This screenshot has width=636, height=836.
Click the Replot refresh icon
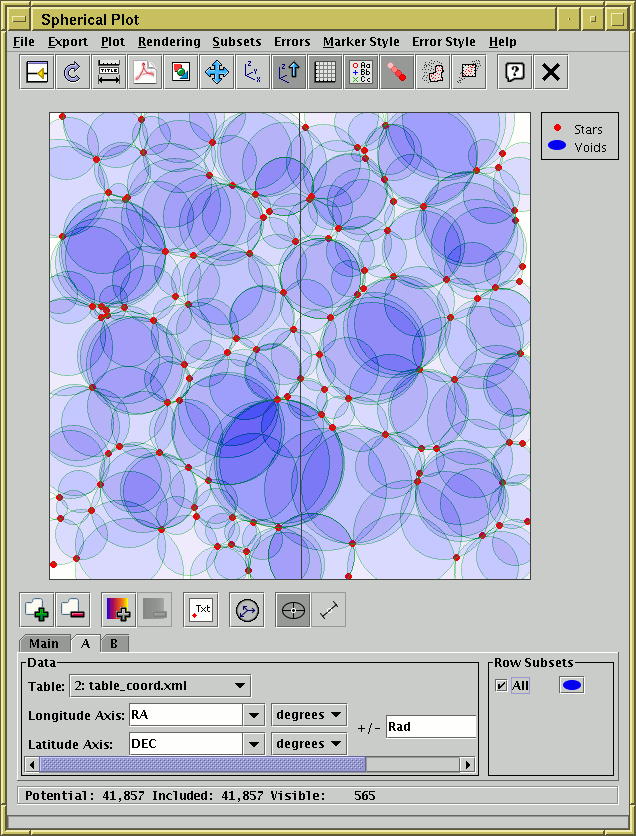73,72
